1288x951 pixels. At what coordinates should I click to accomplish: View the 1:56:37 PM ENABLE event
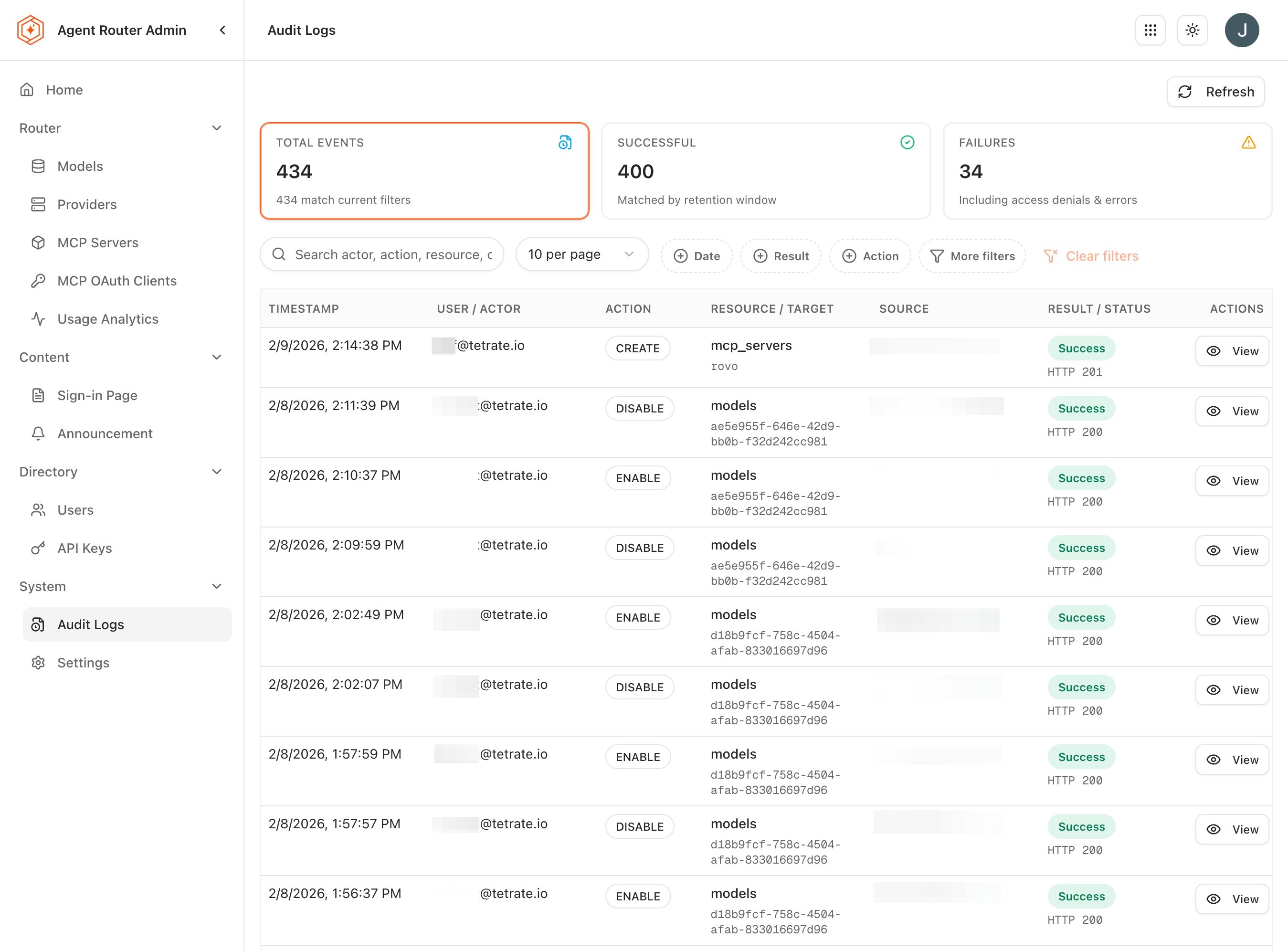(x=1232, y=898)
